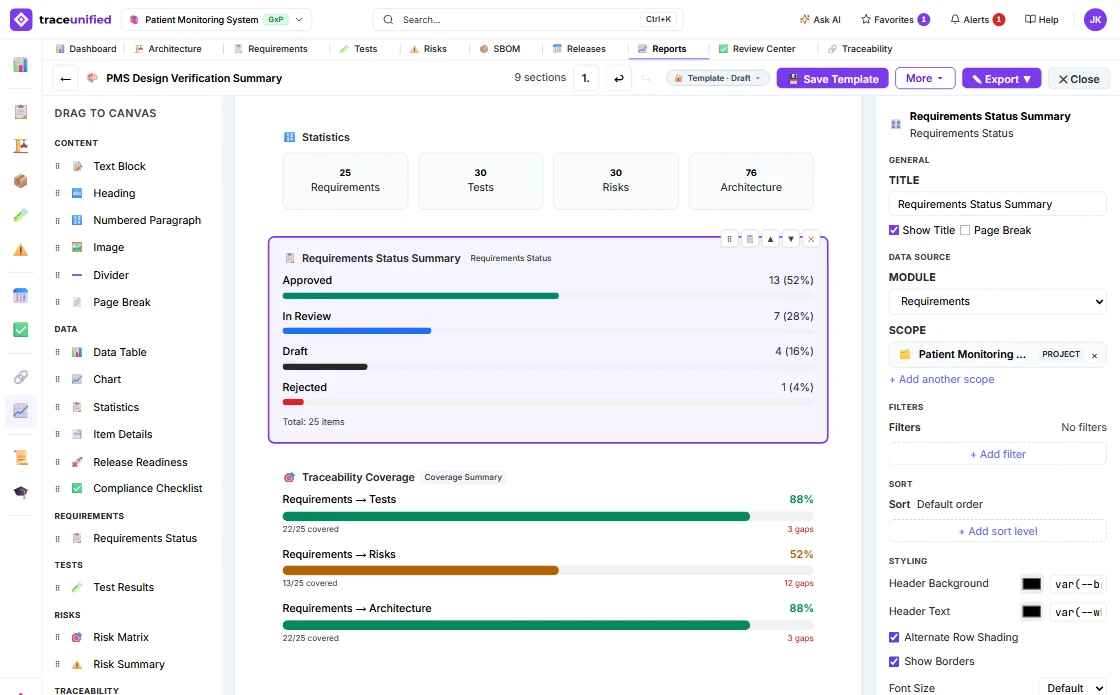Click Close button in report toolbar
Screen dimensions: 1120x695
click(1079, 79)
